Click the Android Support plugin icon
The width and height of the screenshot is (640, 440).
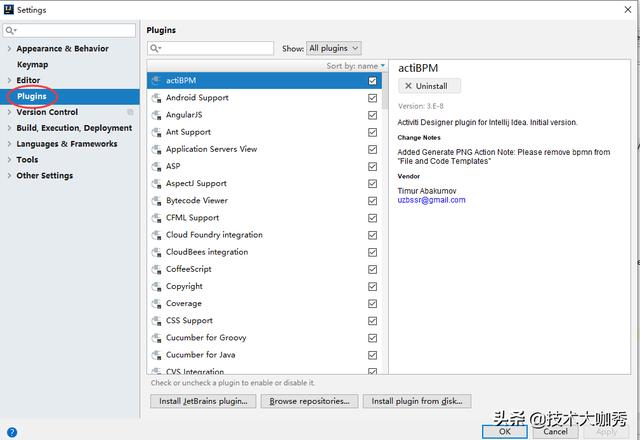coord(156,98)
